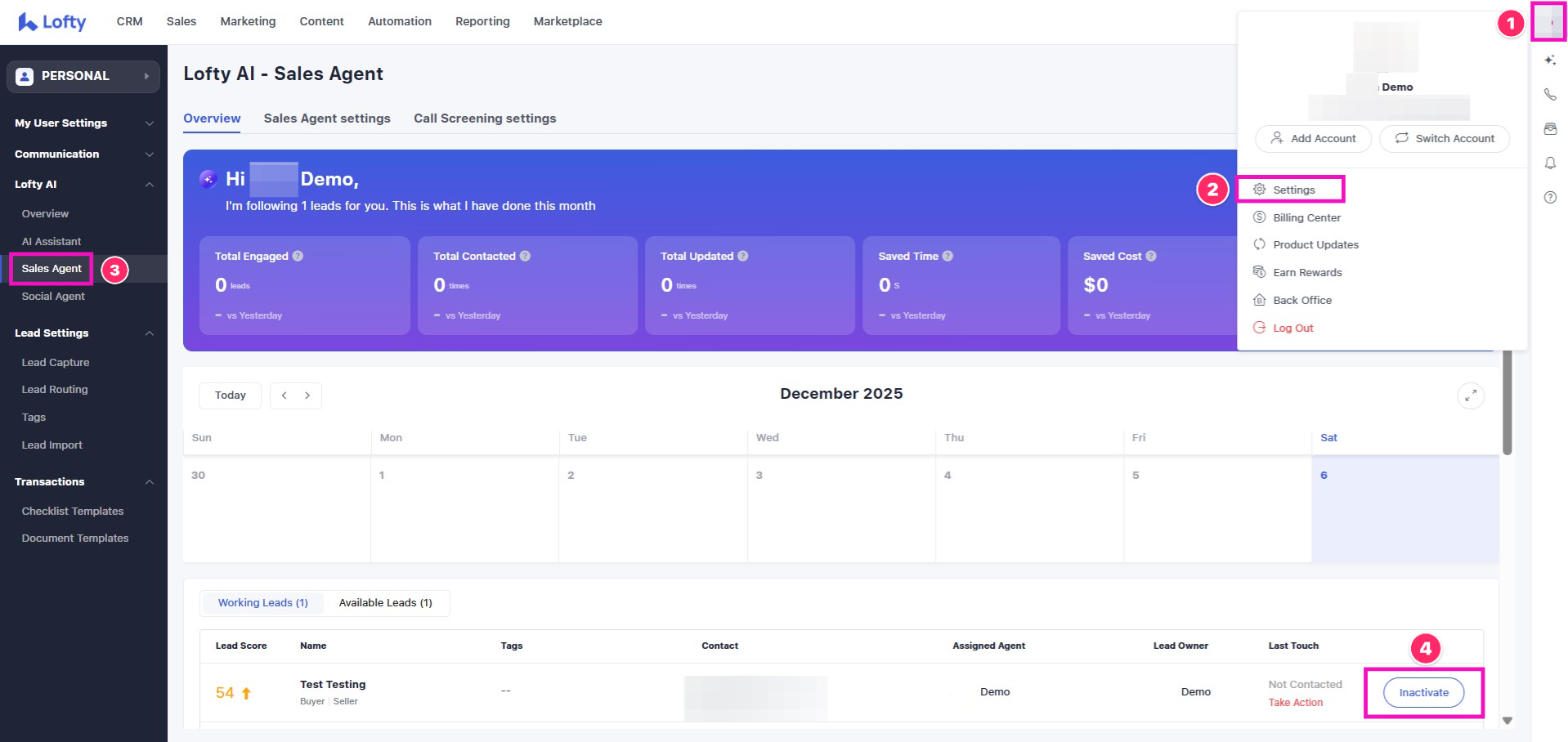Click the vertical page scrollbar
The image size is (1568, 742).
(x=1507, y=400)
